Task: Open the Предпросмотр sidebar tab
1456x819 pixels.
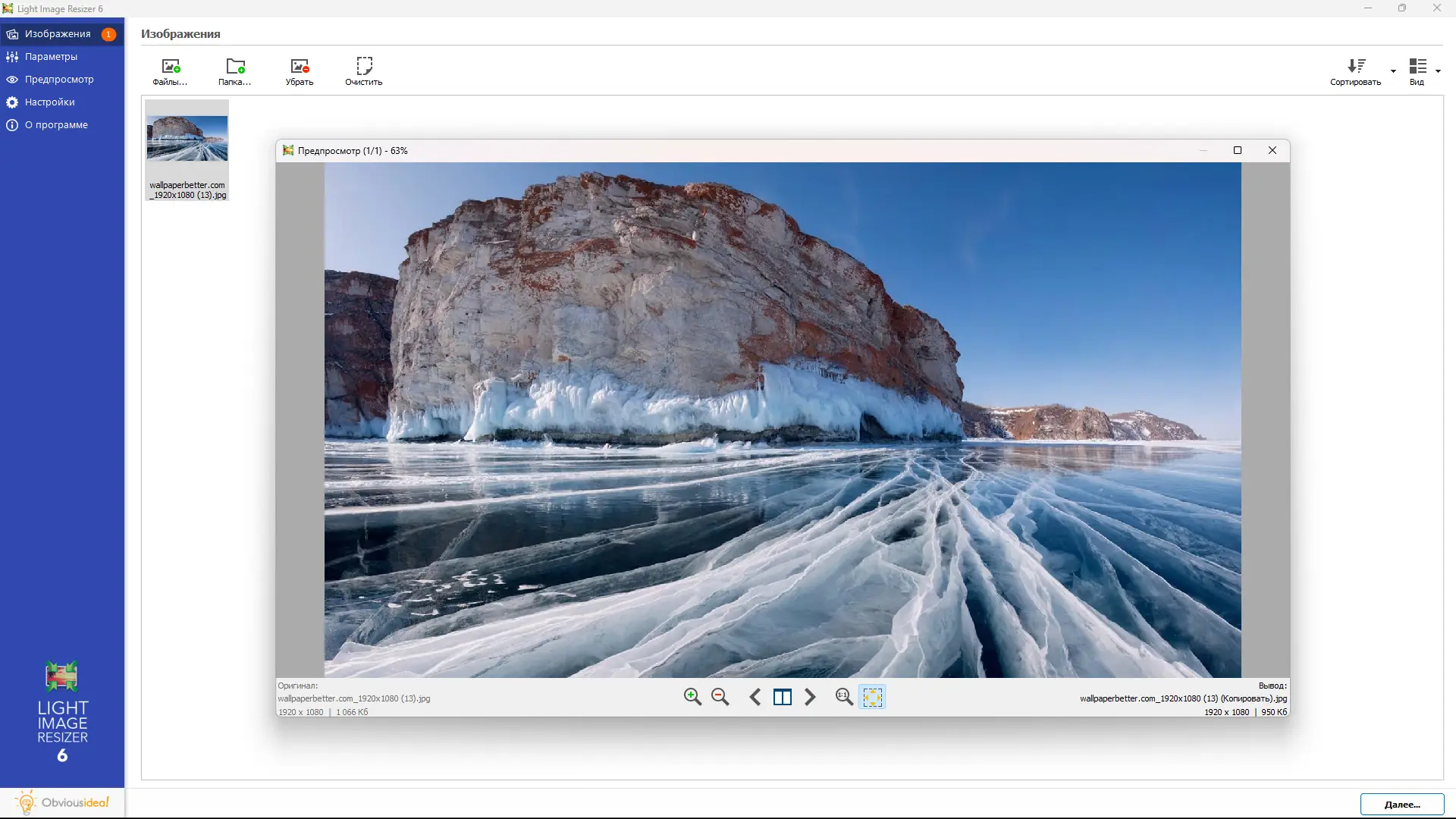Action: click(59, 80)
